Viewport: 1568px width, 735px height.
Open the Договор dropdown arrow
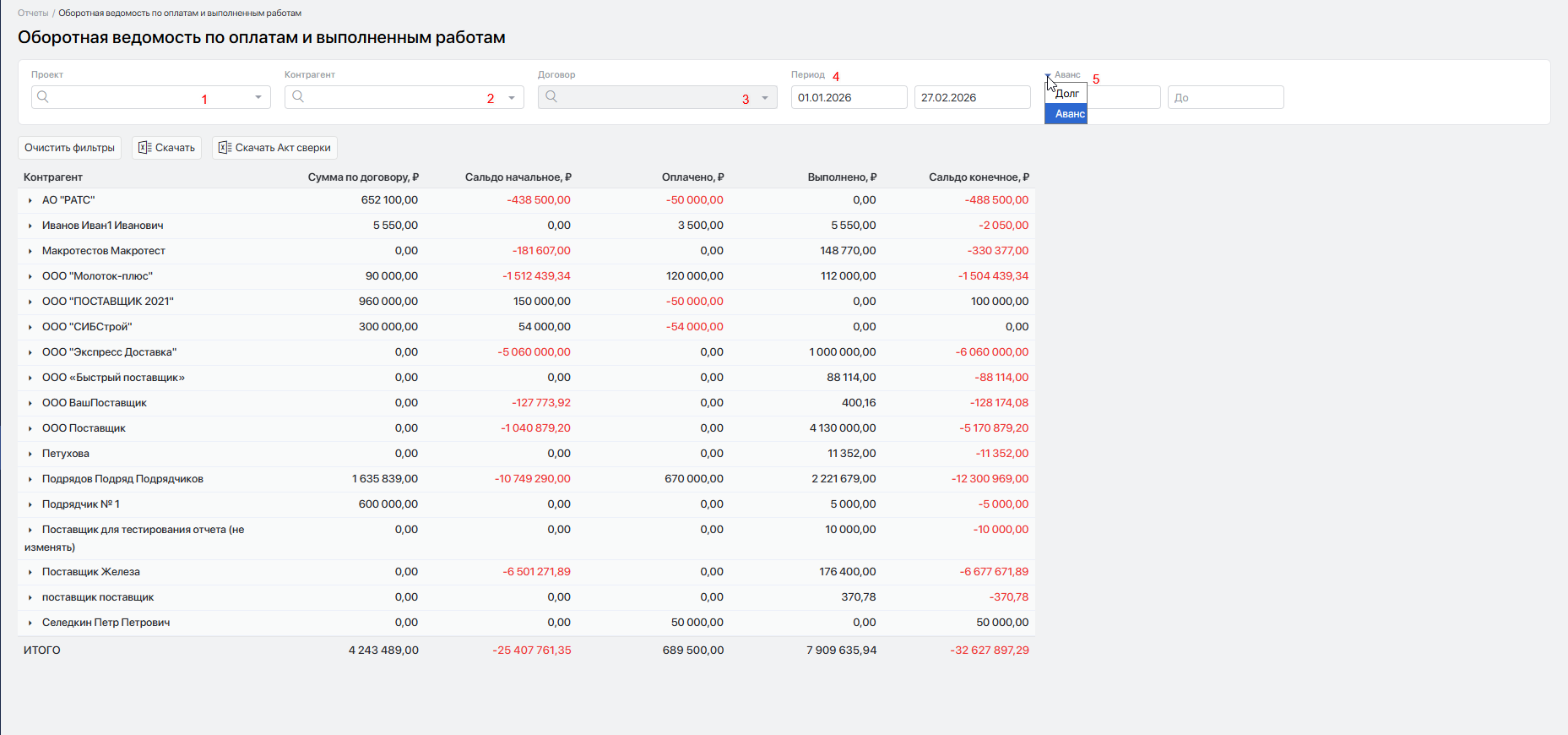(765, 98)
